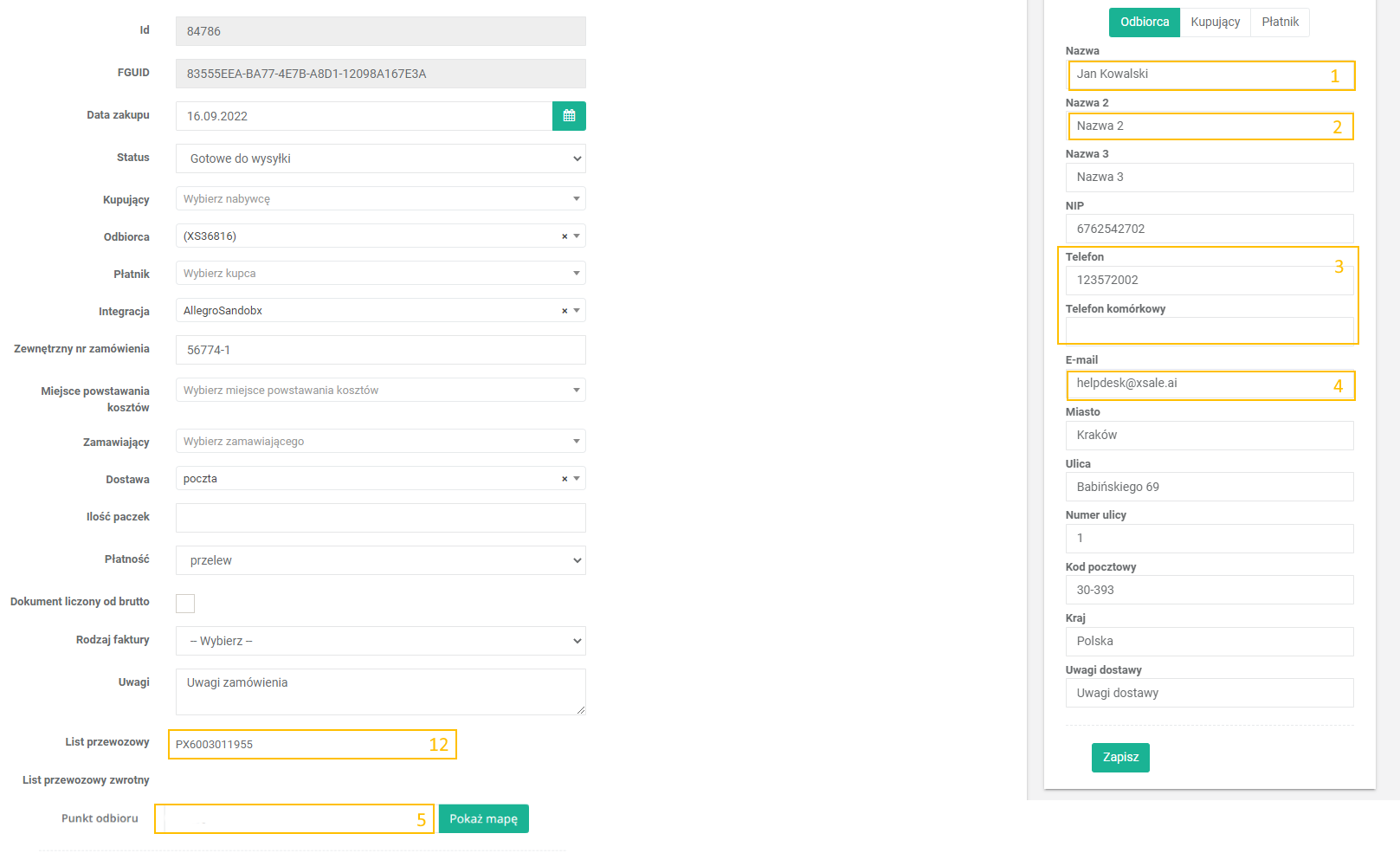Expand the Kupujący Wybierz nabywcę dropdown
This screenshot has height=866, width=1400.
click(x=380, y=199)
